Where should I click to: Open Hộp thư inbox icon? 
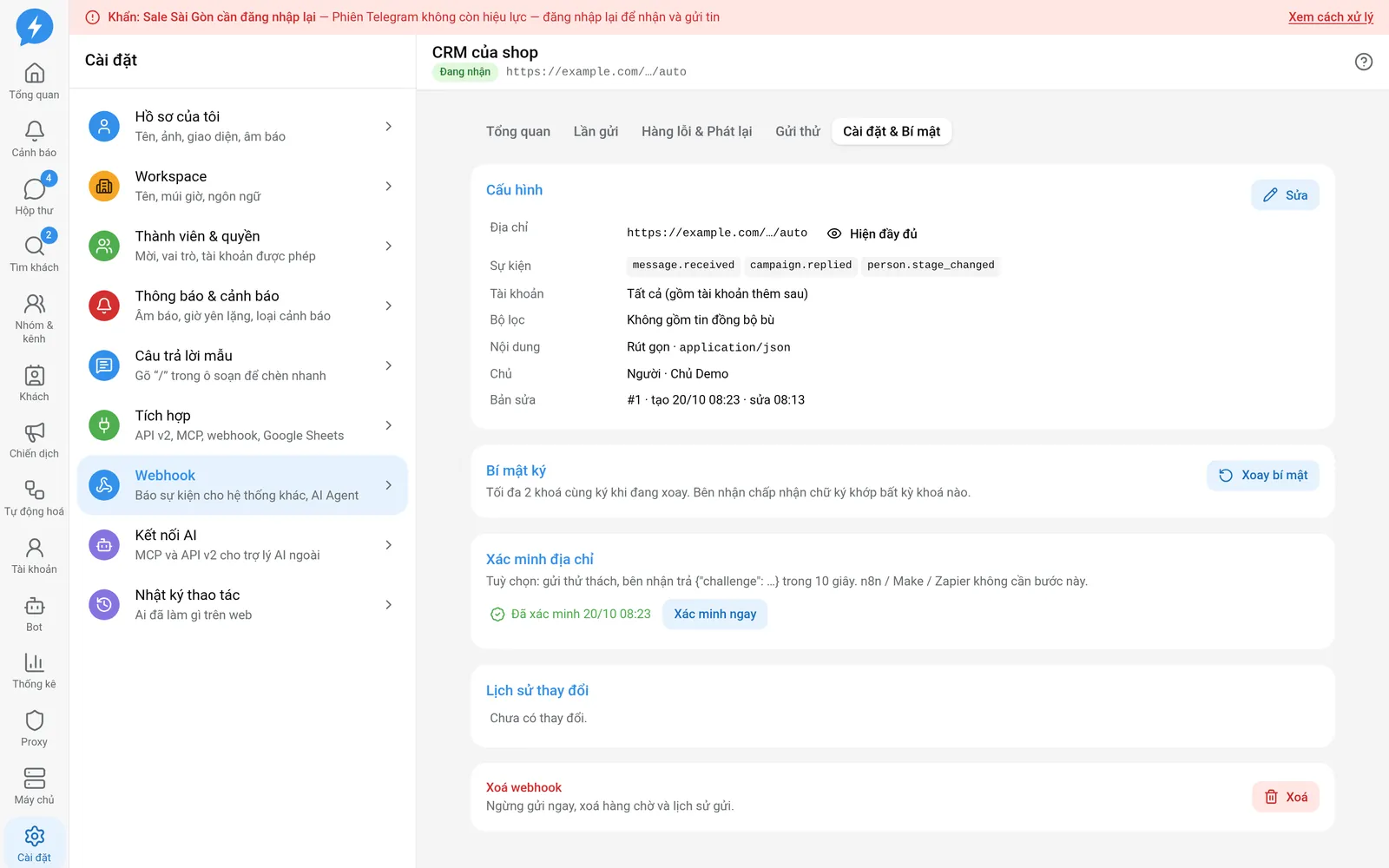click(35, 196)
